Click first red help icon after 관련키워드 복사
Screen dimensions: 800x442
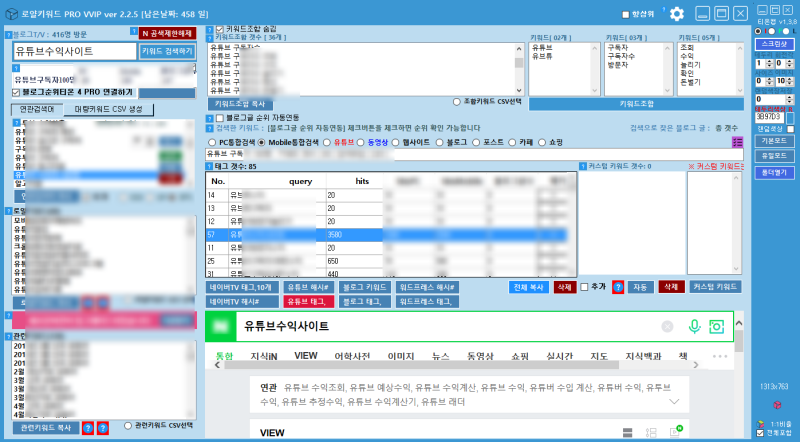(x=88, y=428)
